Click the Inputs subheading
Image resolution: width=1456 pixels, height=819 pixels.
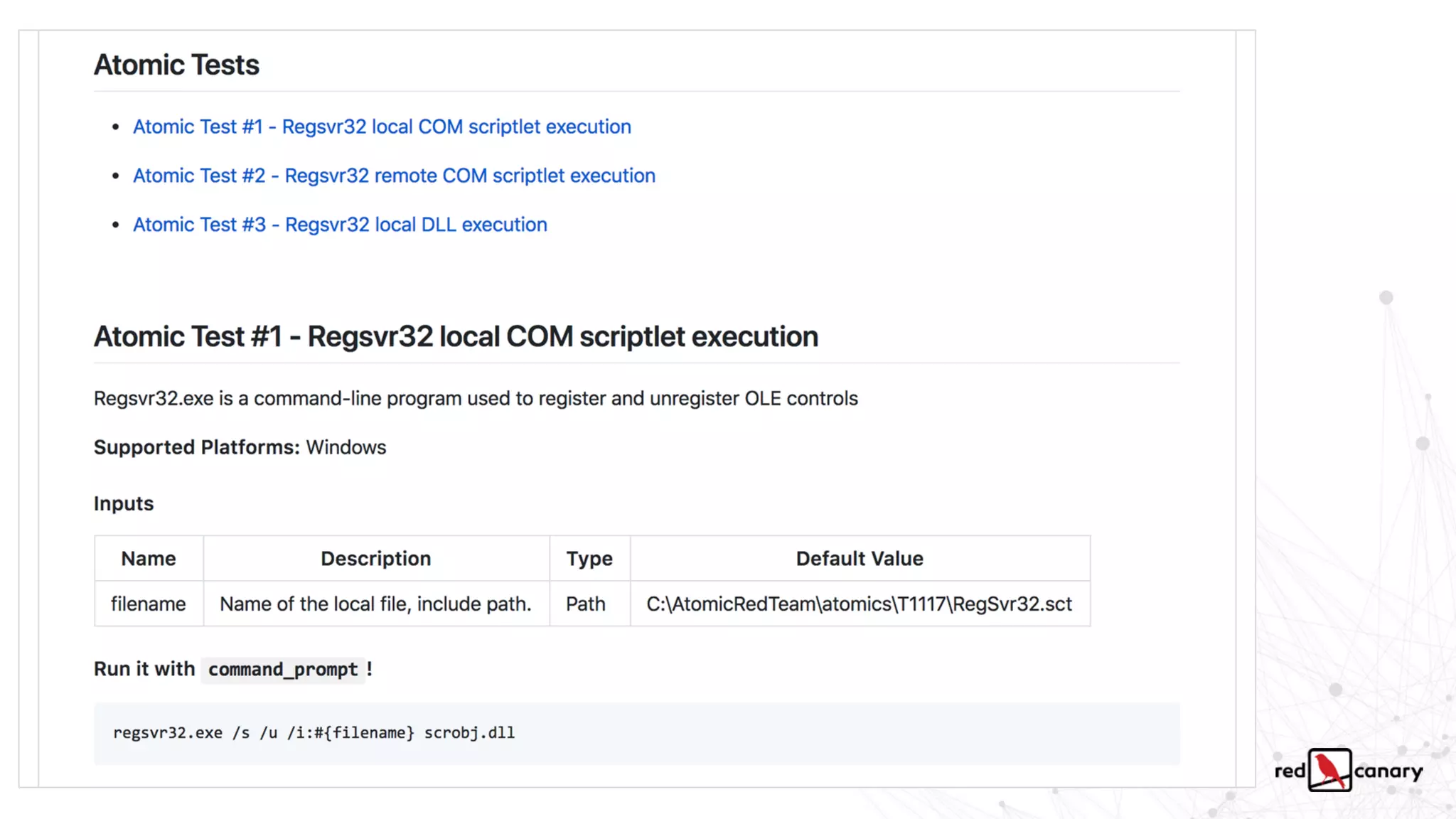[x=124, y=503]
